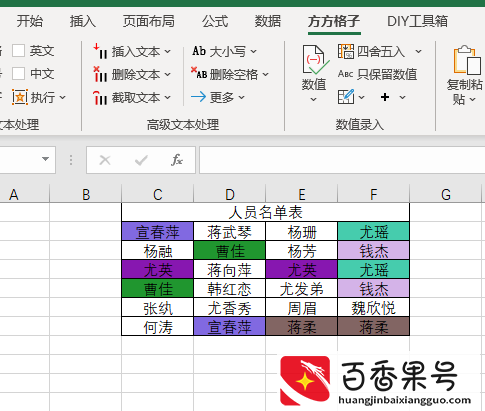Open the 插入 ribbon tab
485x411 pixels.
(x=83, y=21)
